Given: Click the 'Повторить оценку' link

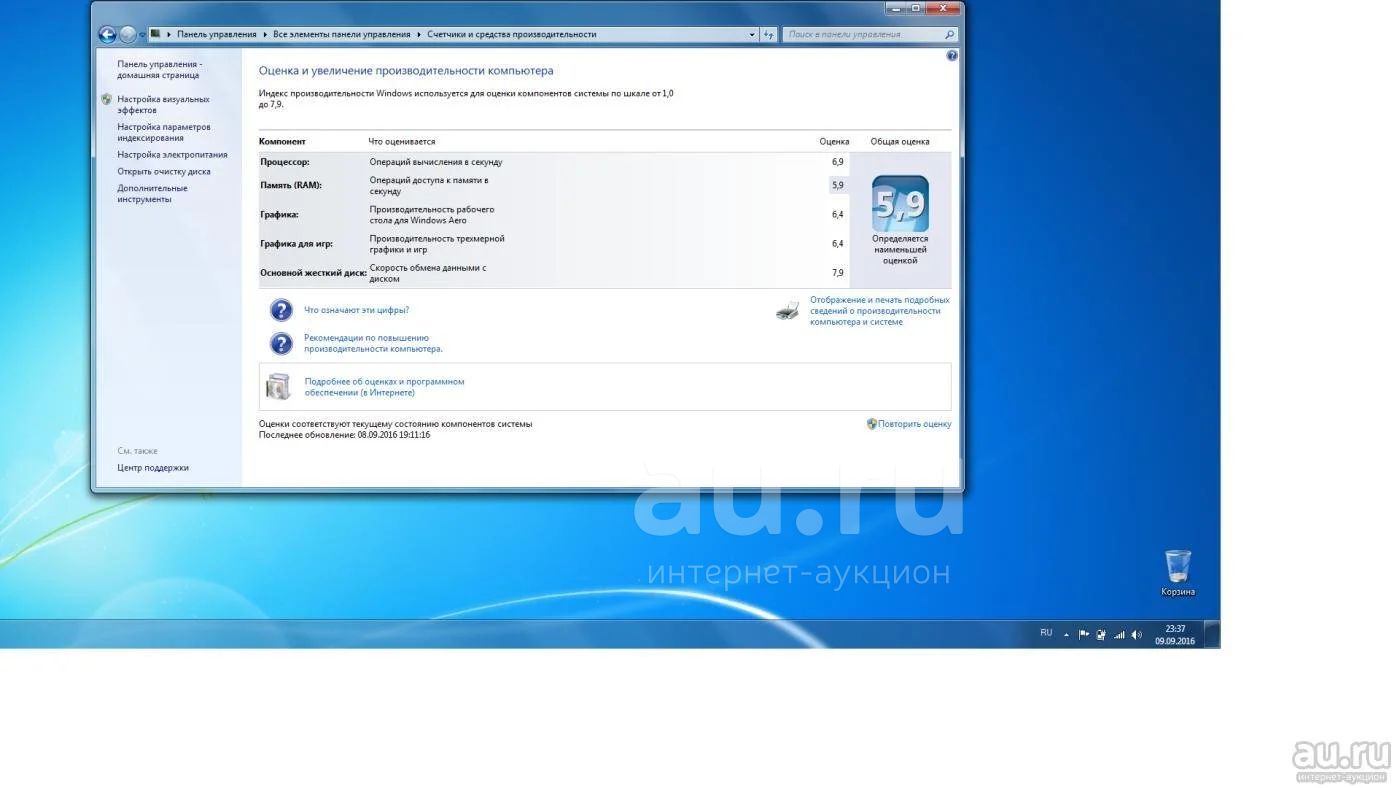Looking at the screenshot, I should [x=914, y=424].
